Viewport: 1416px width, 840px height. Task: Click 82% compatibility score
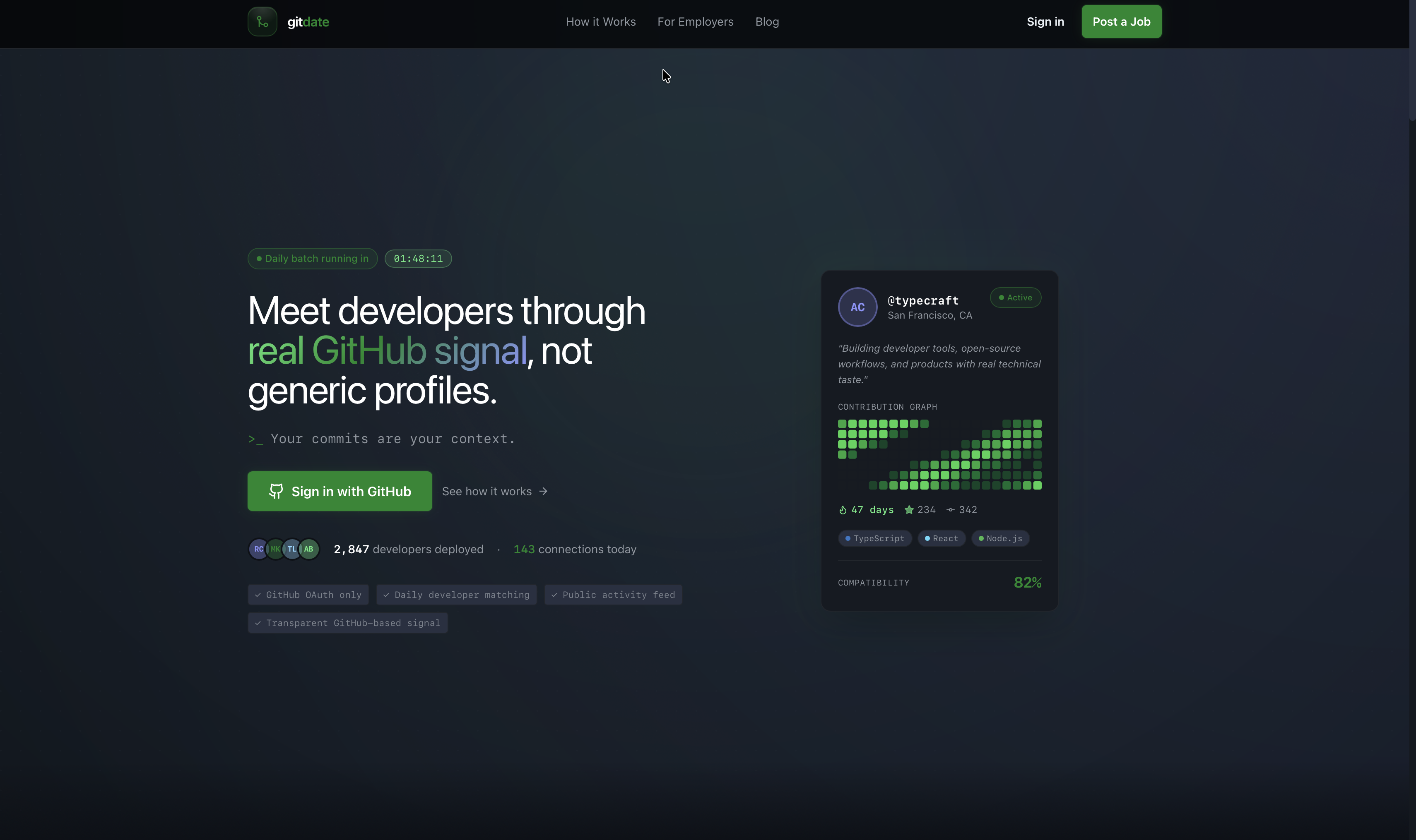point(1028,583)
